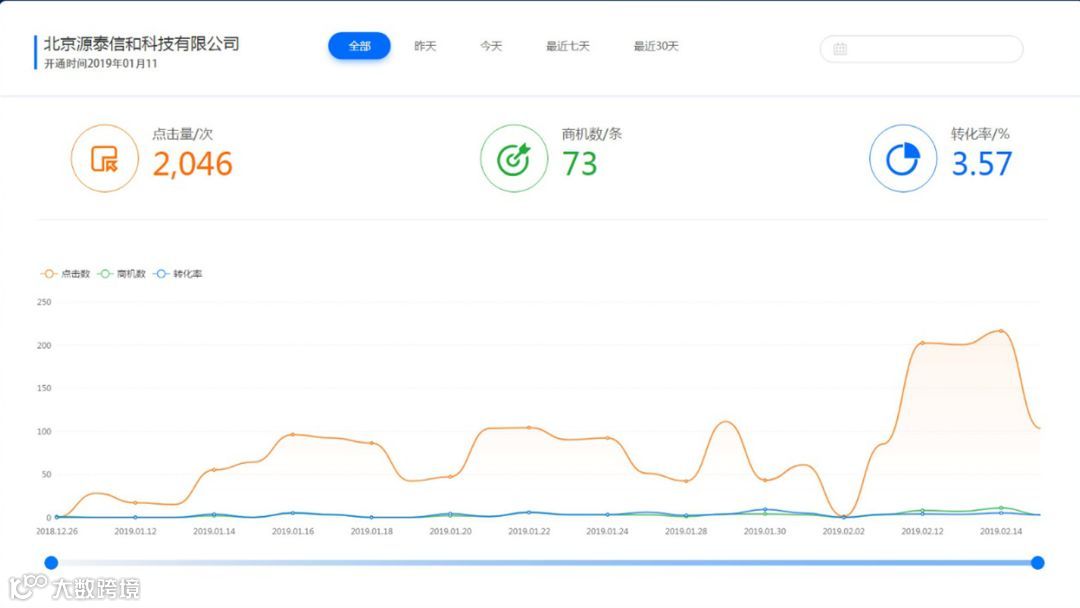
Task: Click the 3.57 conversion rate value
Action: pyautogui.click(x=982, y=164)
